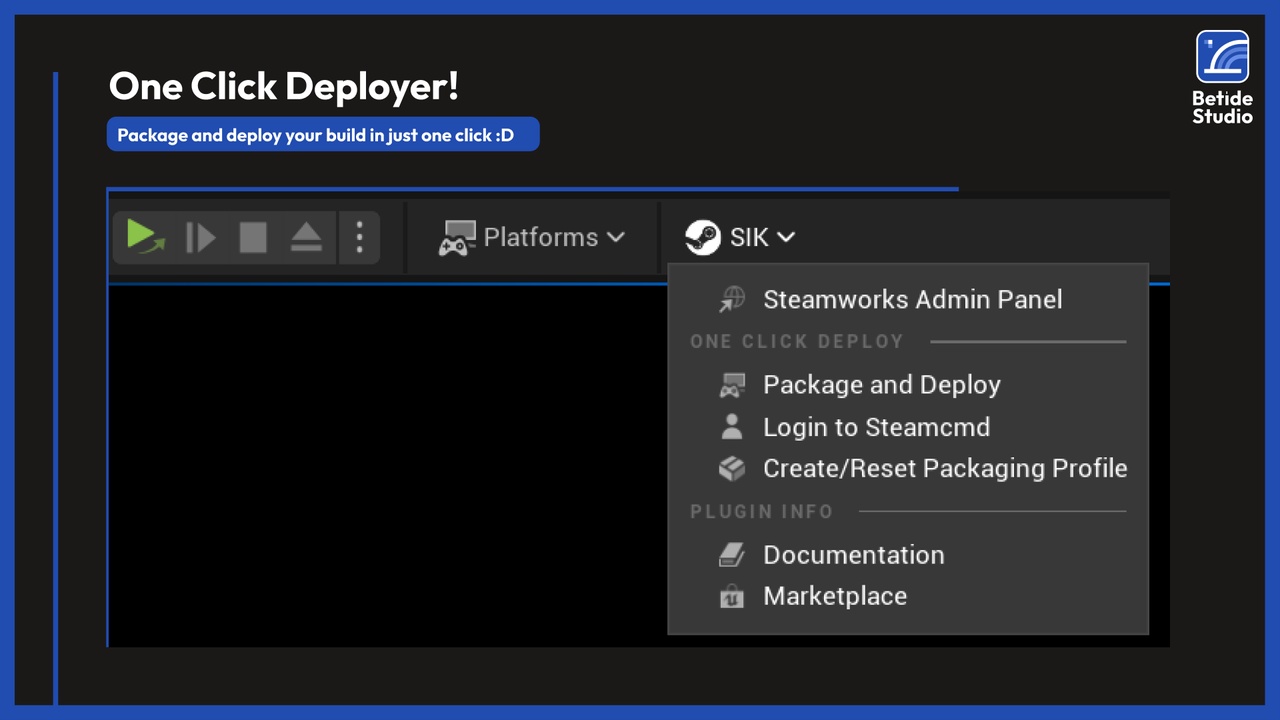The height and width of the screenshot is (720, 1280).
Task: Click the Skip/Frame Advance icon
Action: (200, 237)
